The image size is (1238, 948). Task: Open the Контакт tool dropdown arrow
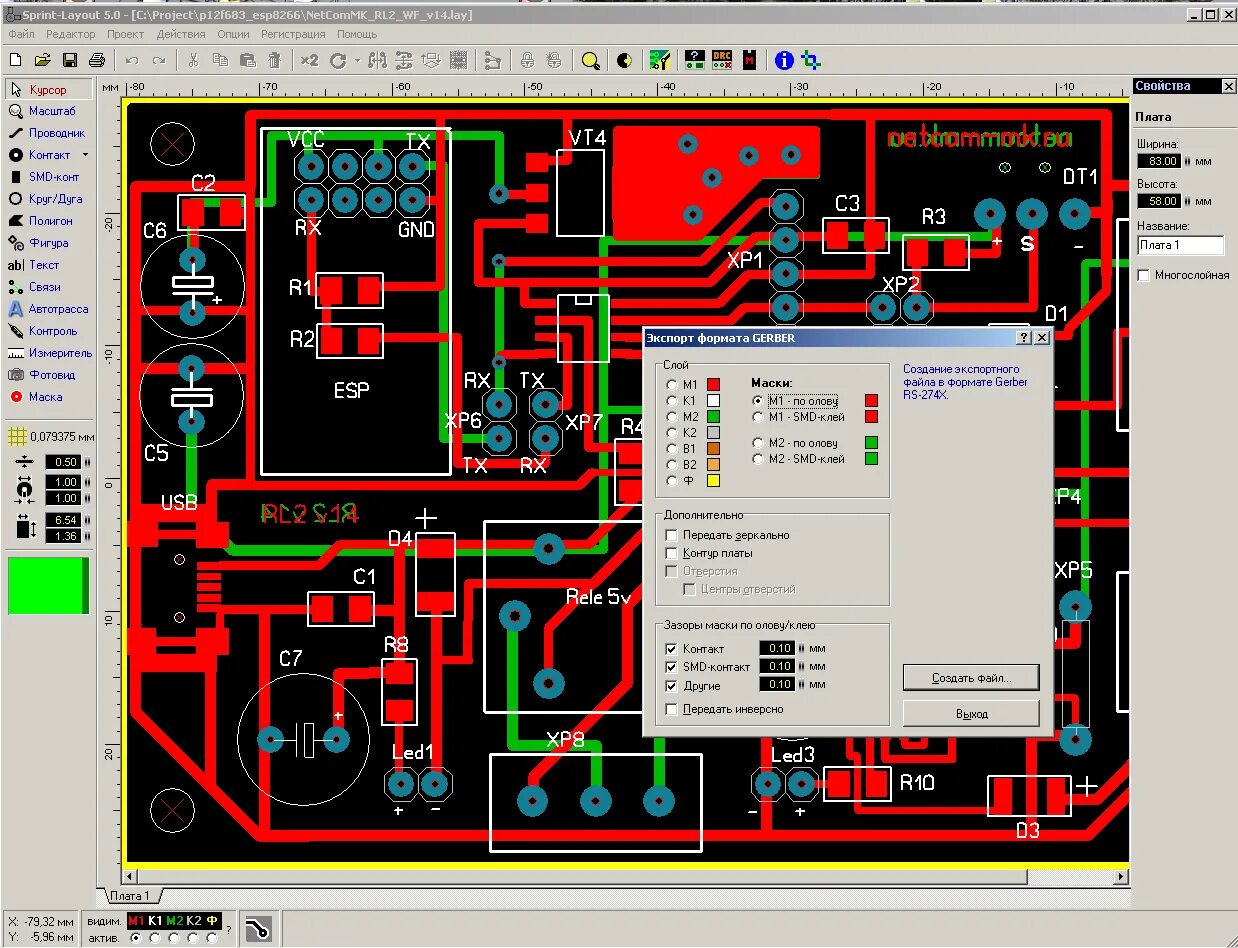tap(85, 155)
